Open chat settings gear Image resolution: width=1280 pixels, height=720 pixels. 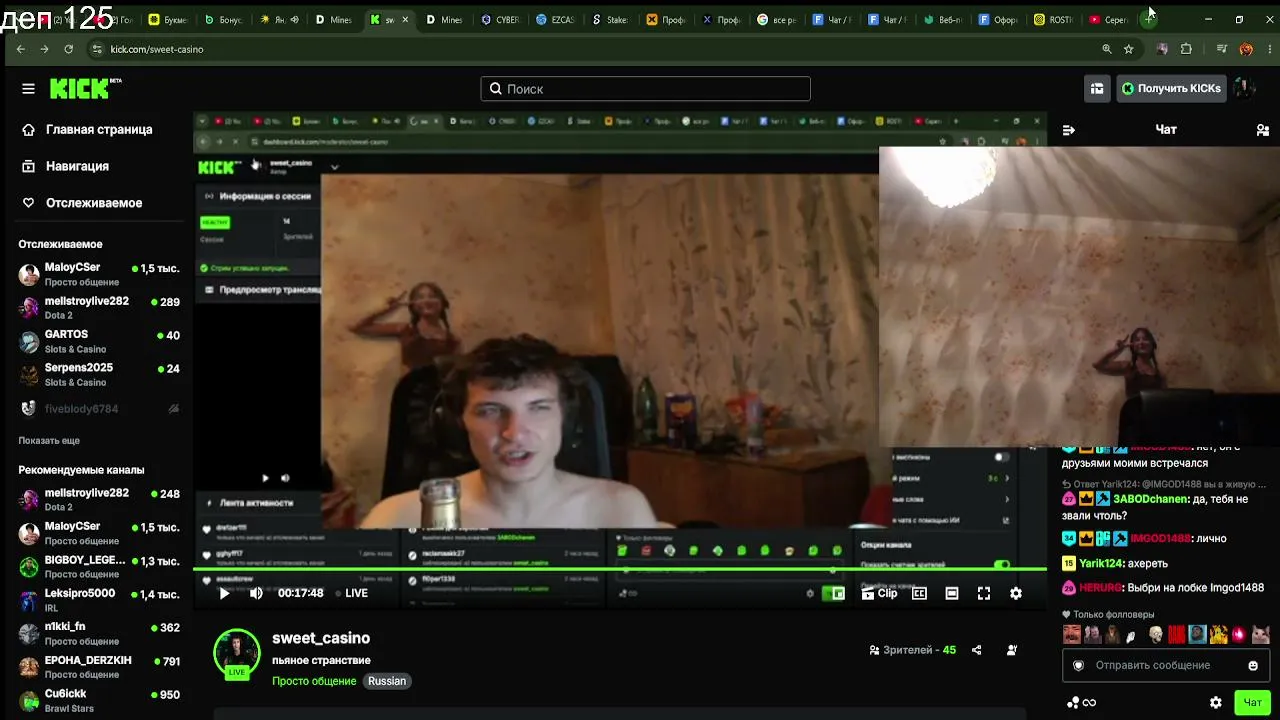pos(1216,703)
